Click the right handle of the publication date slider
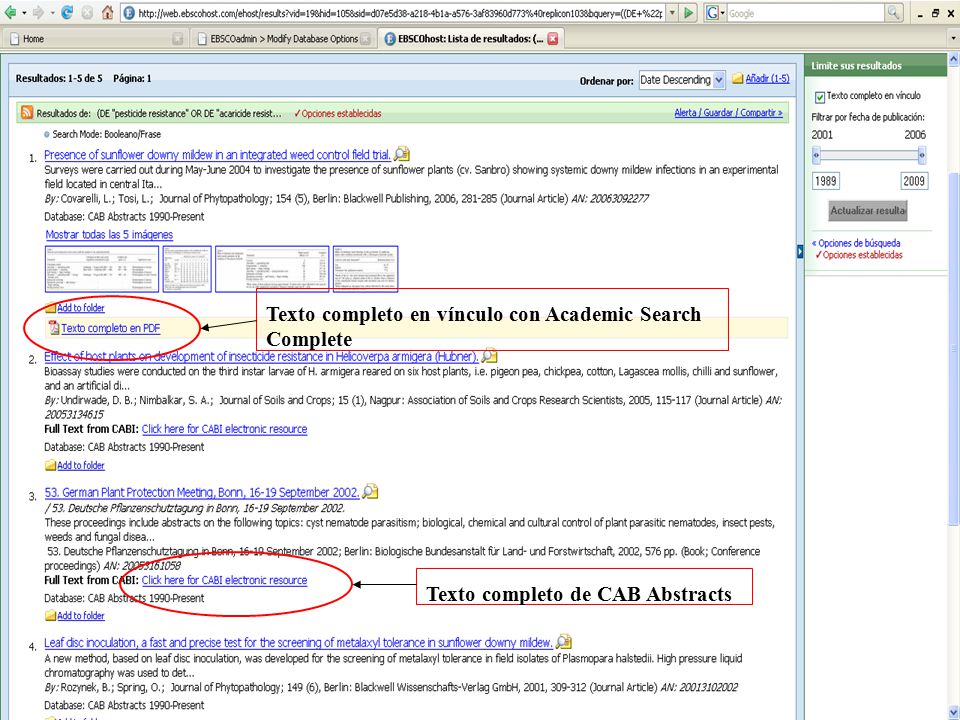The image size is (960, 720). tap(922, 156)
